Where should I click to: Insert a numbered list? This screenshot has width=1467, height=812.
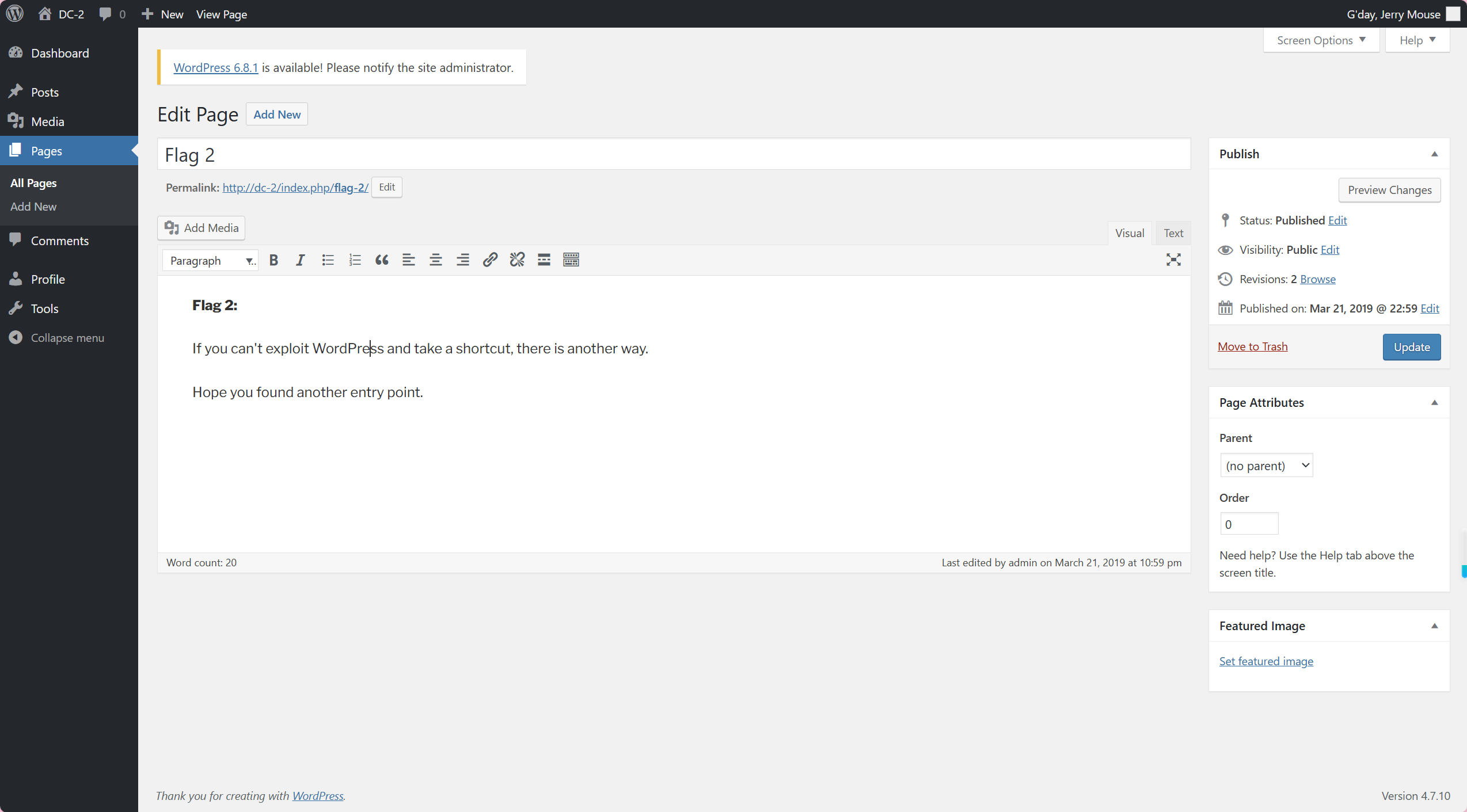click(x=355, y=260)
